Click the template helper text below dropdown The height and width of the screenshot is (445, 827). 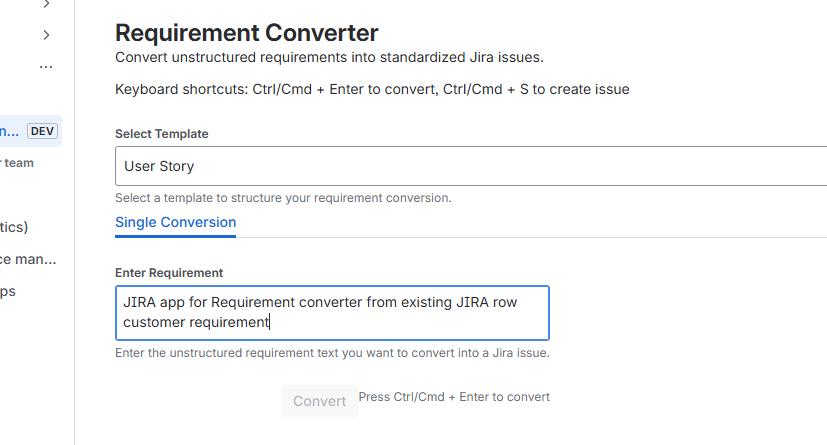(283, 198)
